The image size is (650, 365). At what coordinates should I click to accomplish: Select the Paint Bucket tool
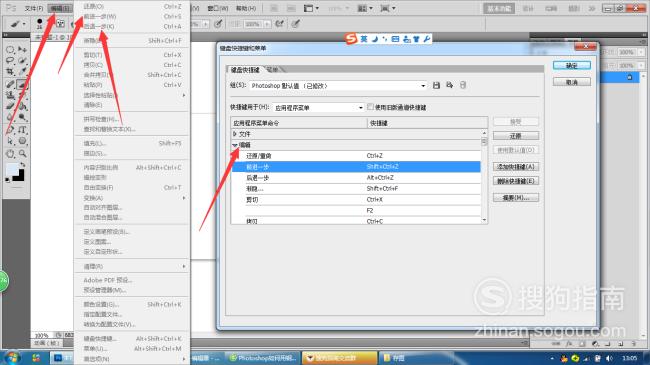(23, 106)
